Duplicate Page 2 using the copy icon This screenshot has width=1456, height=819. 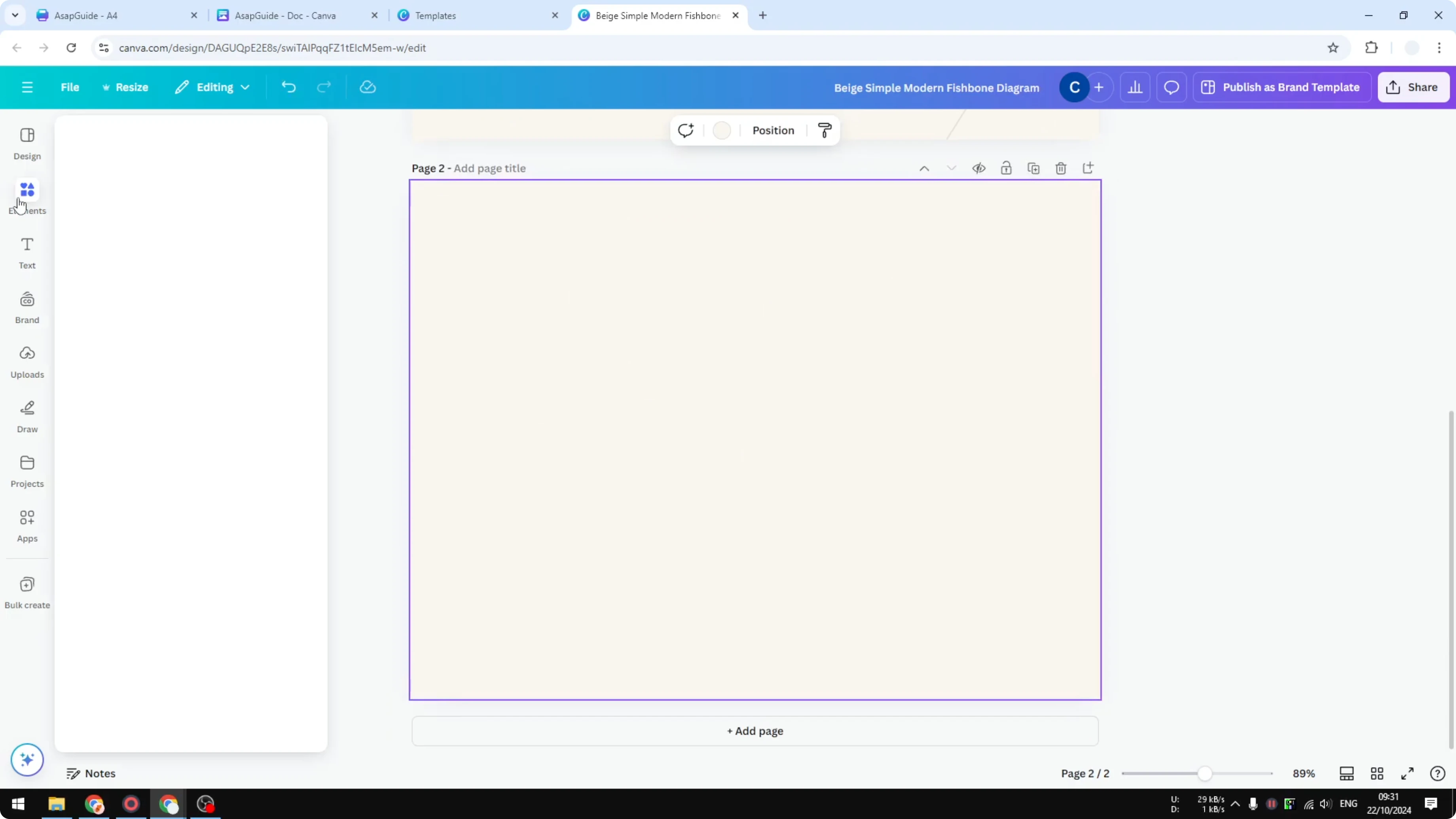(1033, 168)
